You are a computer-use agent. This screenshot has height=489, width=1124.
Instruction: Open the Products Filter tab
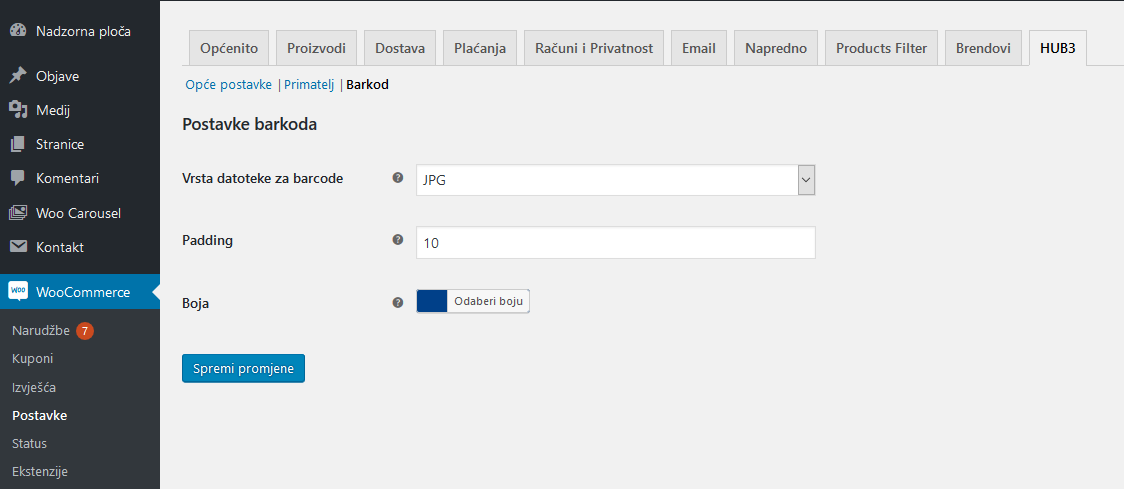(x=881, y=48)
